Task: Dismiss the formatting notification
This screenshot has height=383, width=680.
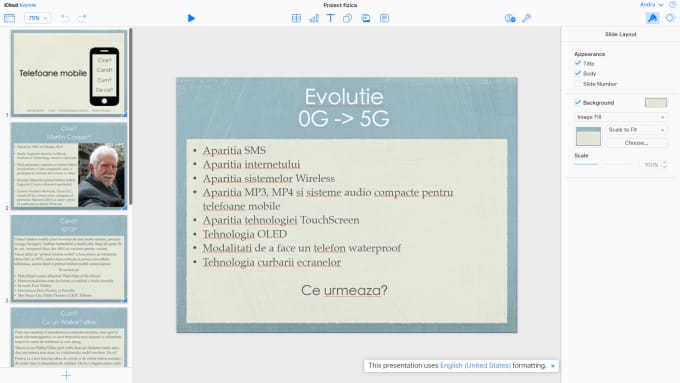Action: (x=552, y=366)
